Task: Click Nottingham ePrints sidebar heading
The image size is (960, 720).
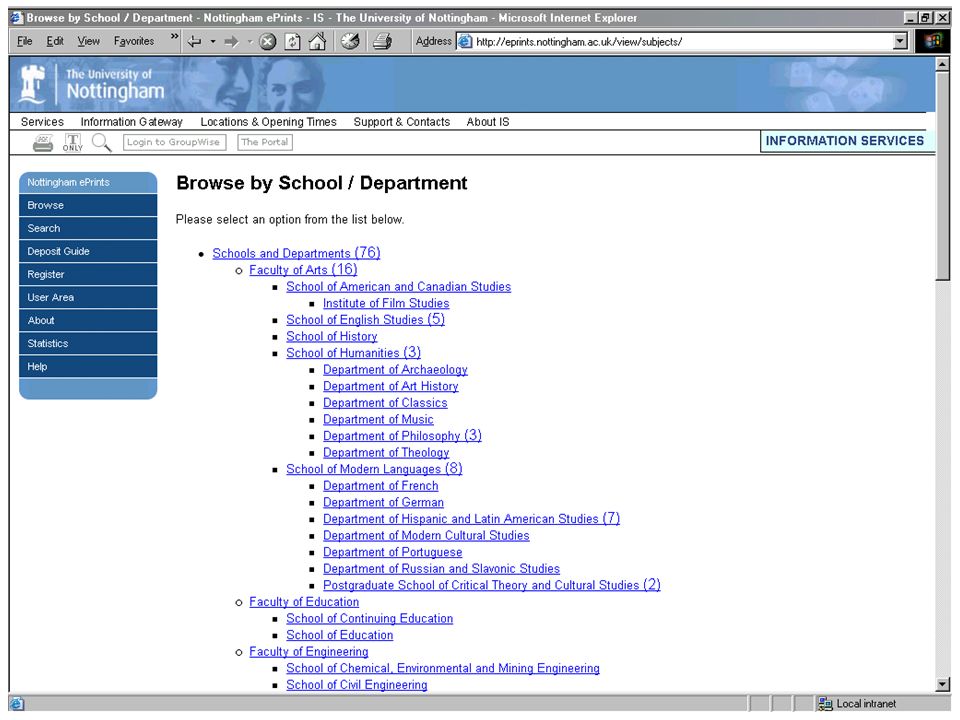Action: pos(88,182)
